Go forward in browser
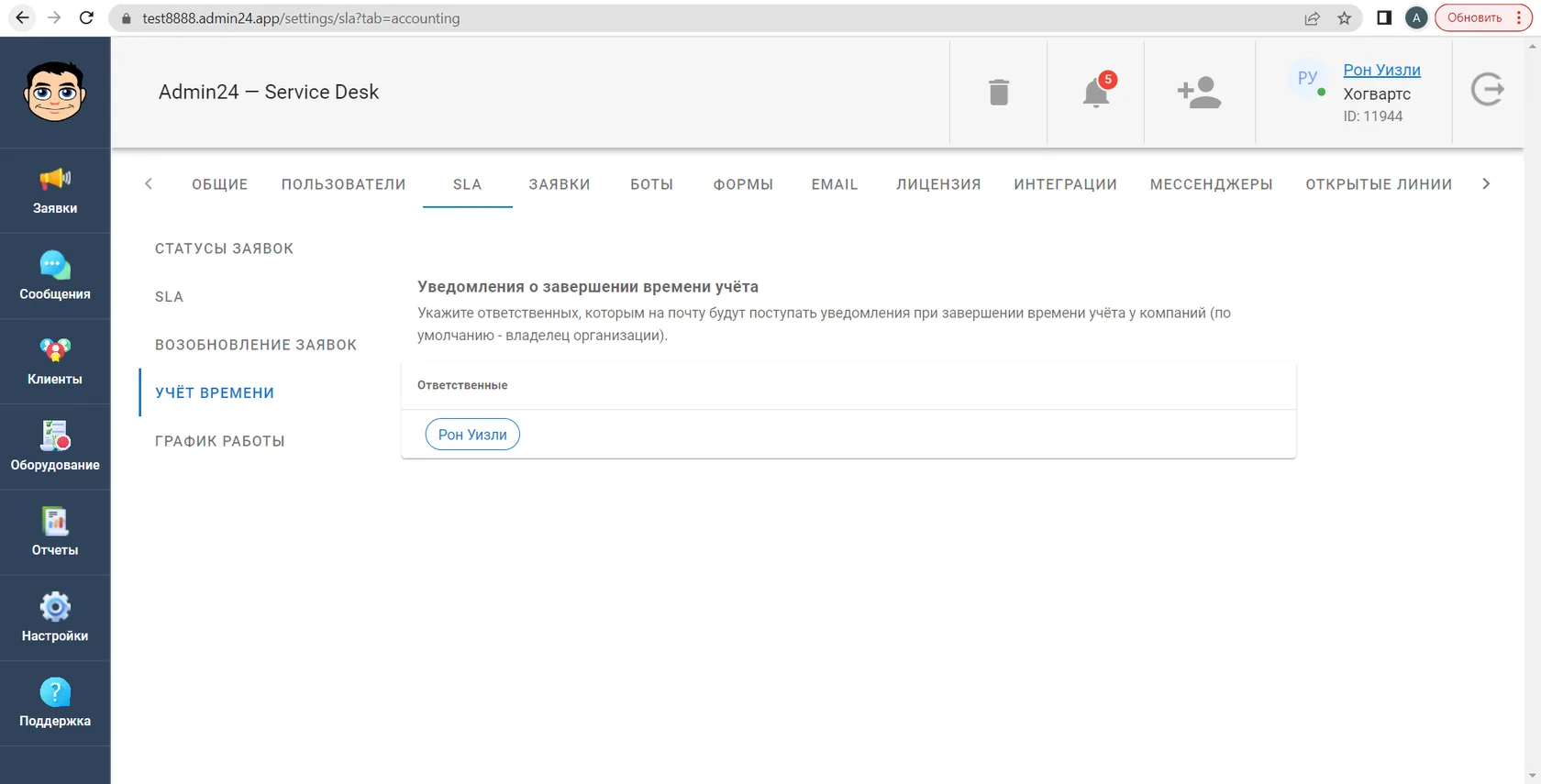Viewport: 1541px width, 784px height. [x=54, y=17]
